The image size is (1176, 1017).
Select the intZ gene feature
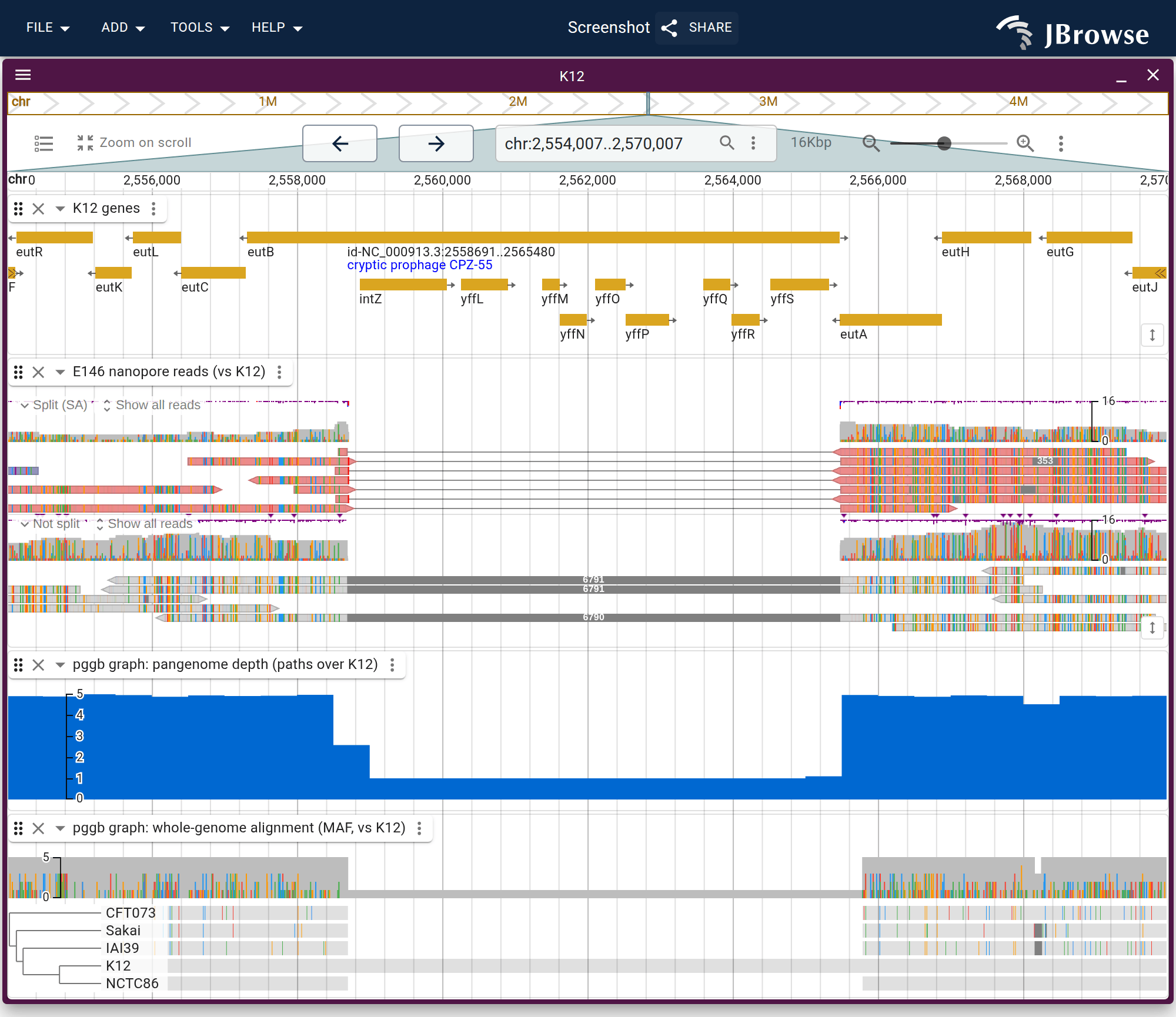point(403,285)
